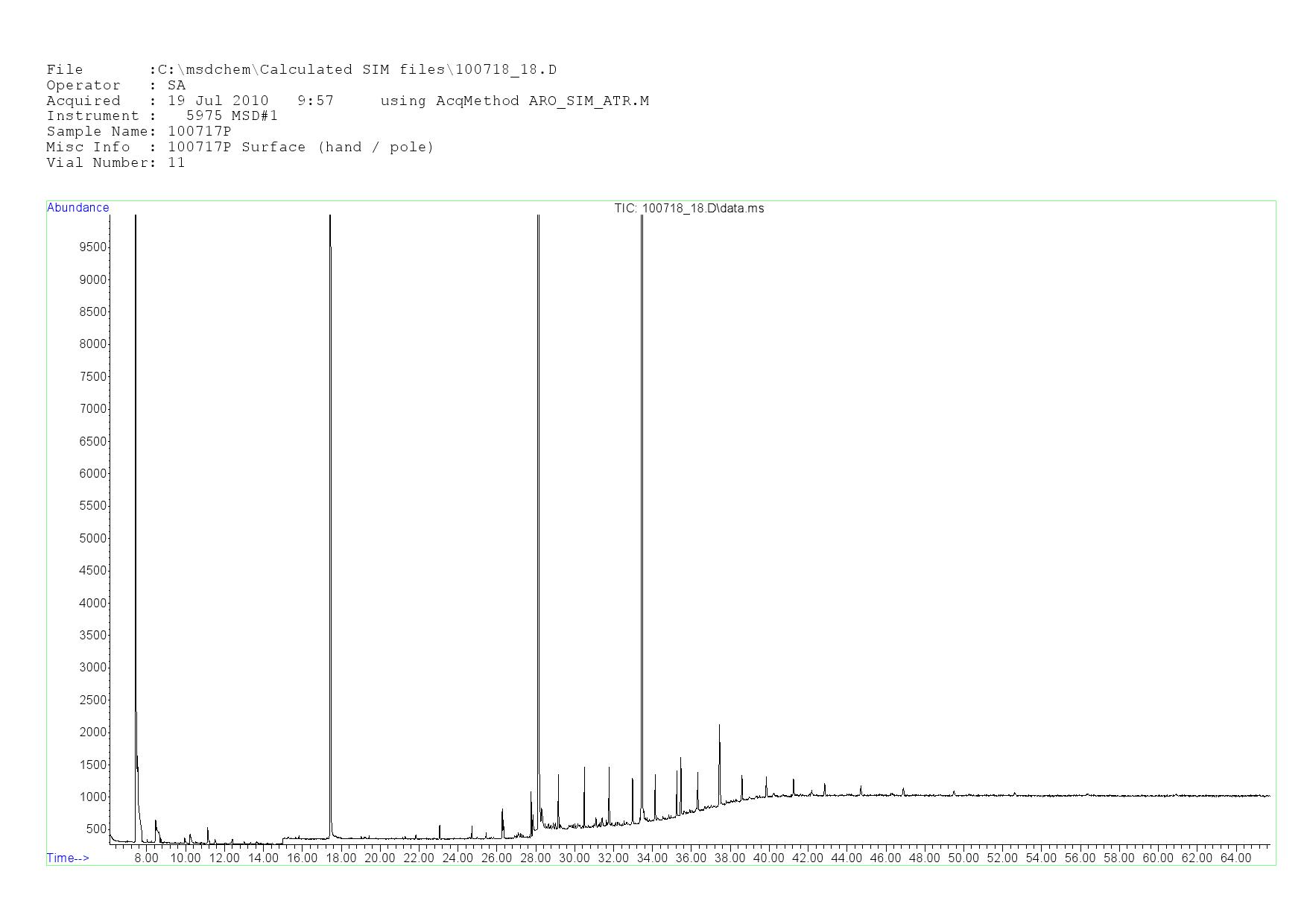
Task: Click the 9500 abundance tick label
Action: [x=93, y=247]
